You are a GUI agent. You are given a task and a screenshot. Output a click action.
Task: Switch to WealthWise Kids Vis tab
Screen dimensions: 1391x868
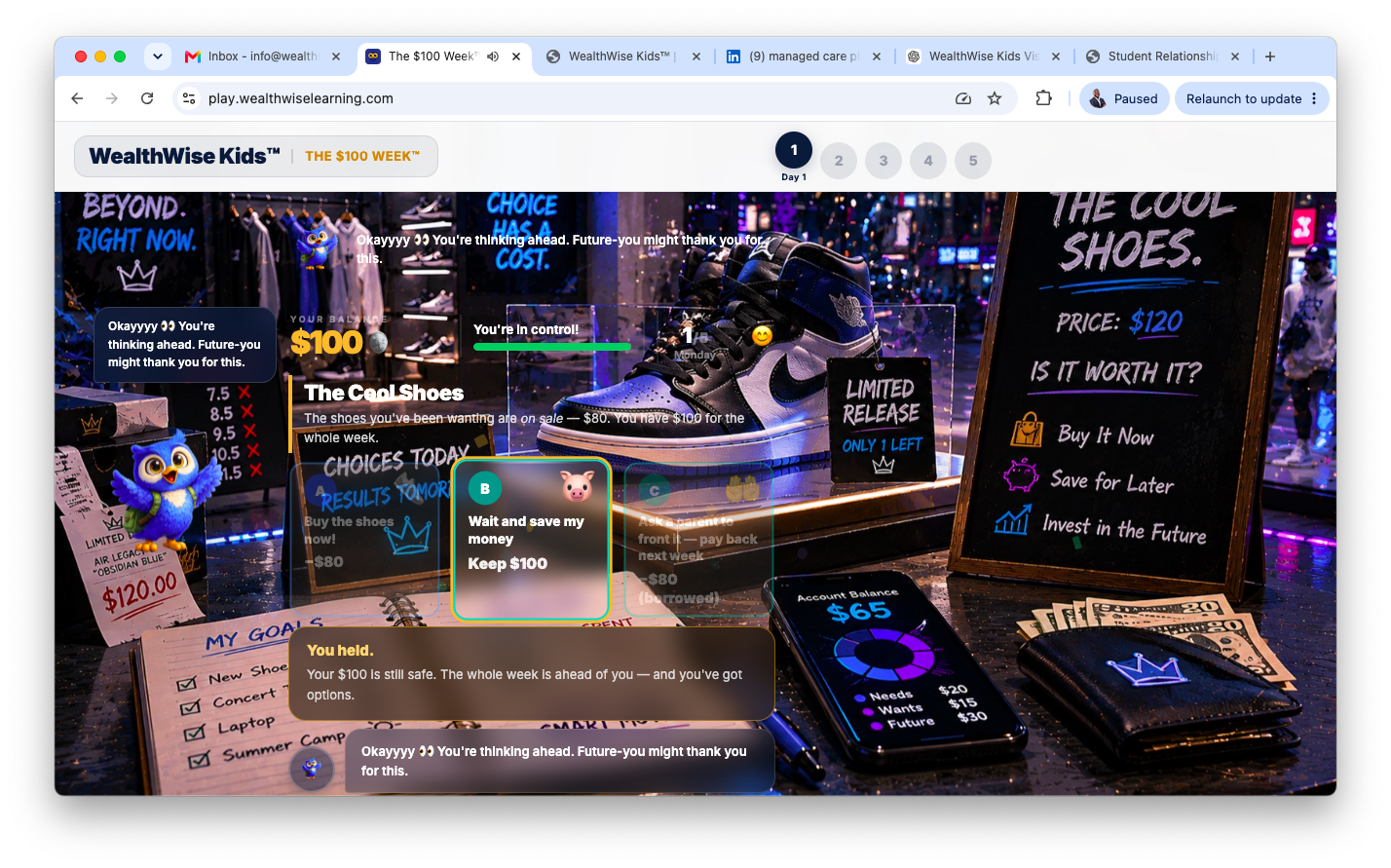(x=982, y=57)
